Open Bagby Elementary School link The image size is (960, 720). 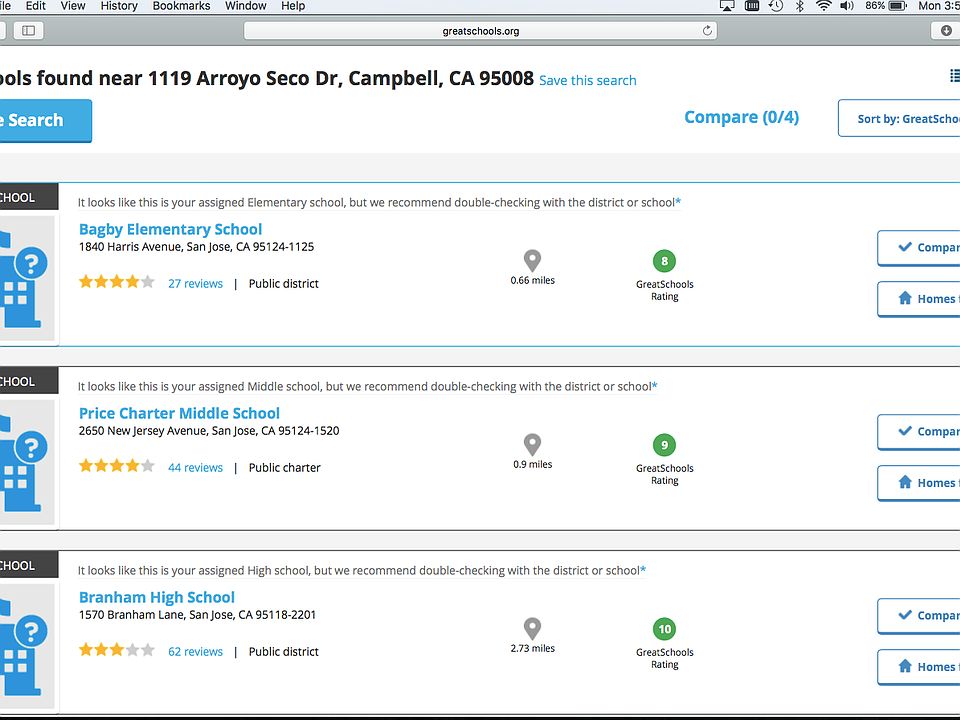coord(170,230)
